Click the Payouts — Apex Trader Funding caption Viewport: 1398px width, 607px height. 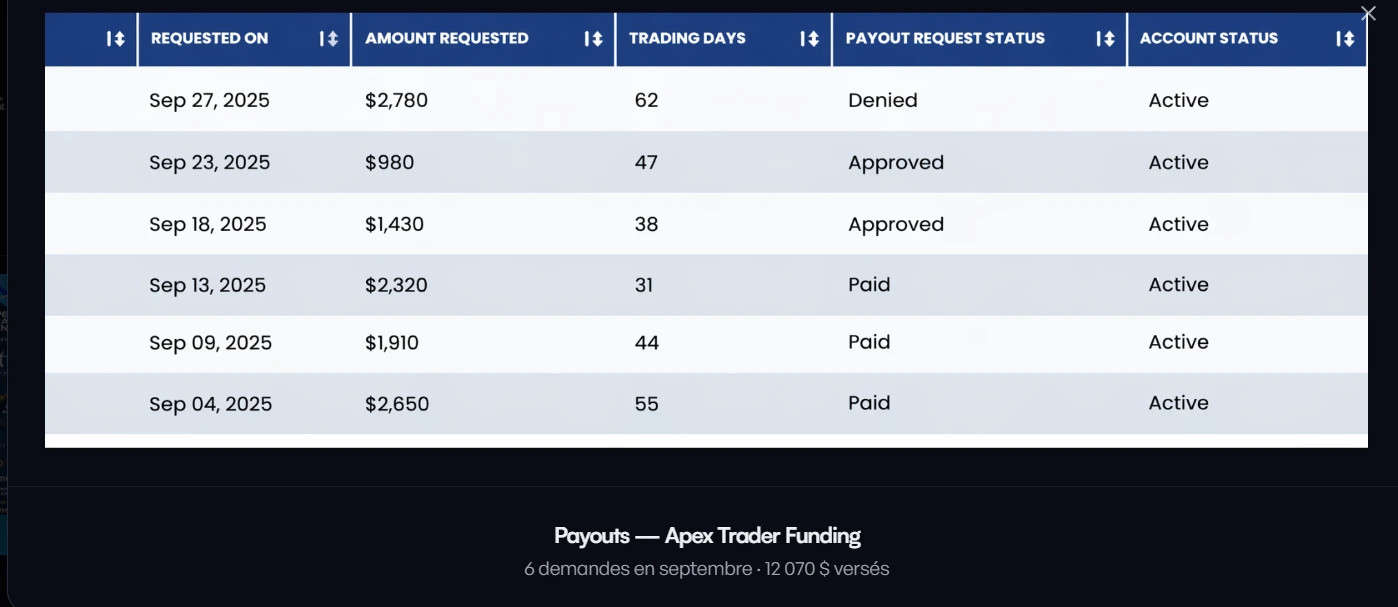pyautogui.click(x=707, y=535)
